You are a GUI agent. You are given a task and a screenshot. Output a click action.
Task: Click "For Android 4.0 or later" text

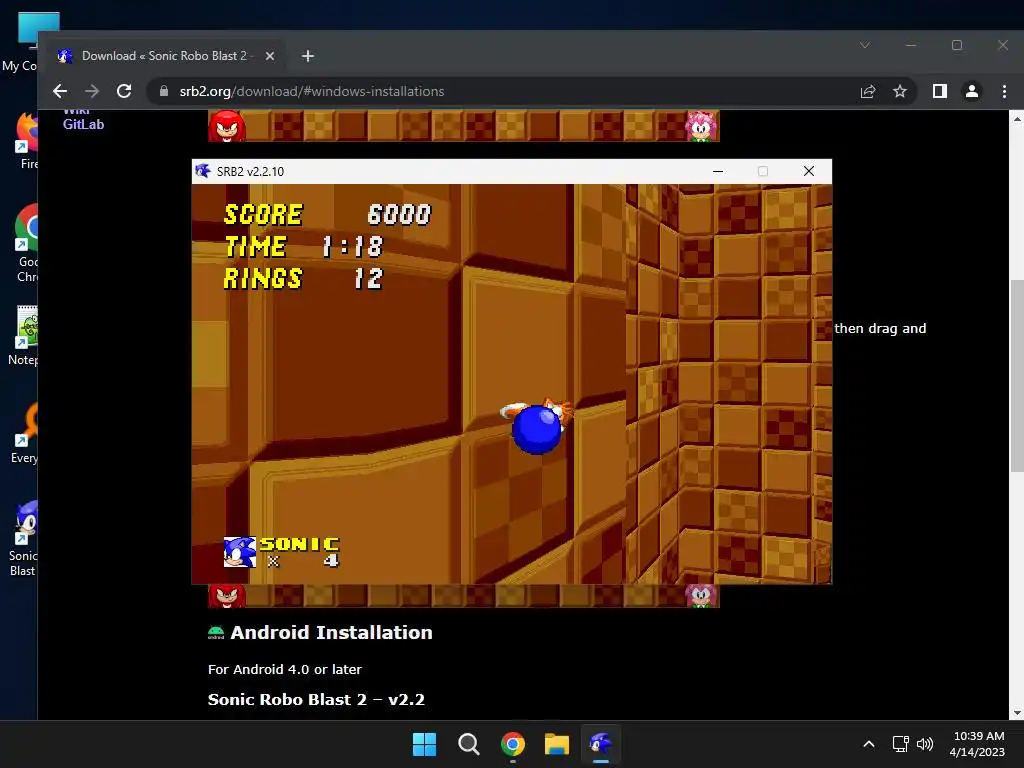point(285,669)
